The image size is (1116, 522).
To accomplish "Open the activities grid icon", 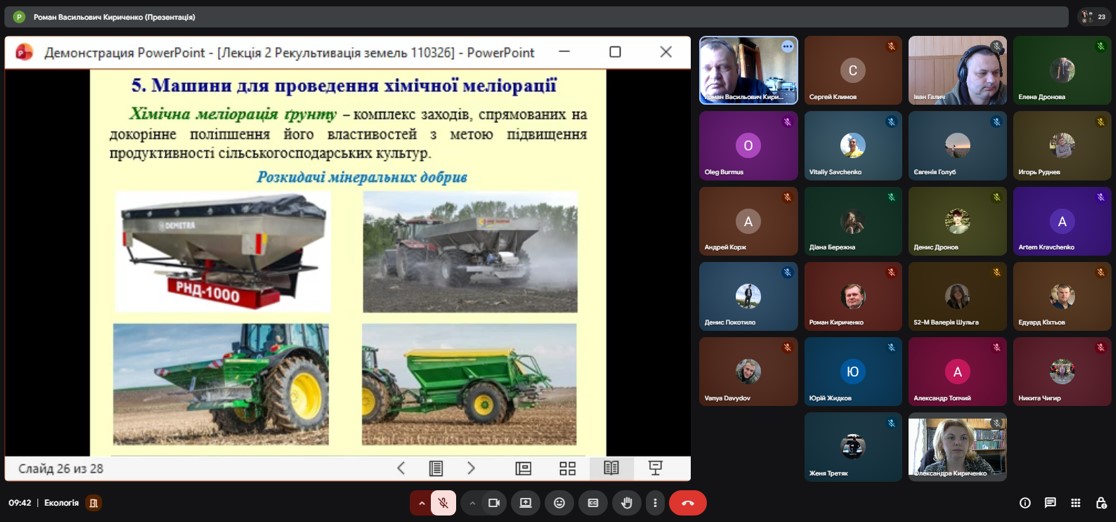I will (1075, 503).
